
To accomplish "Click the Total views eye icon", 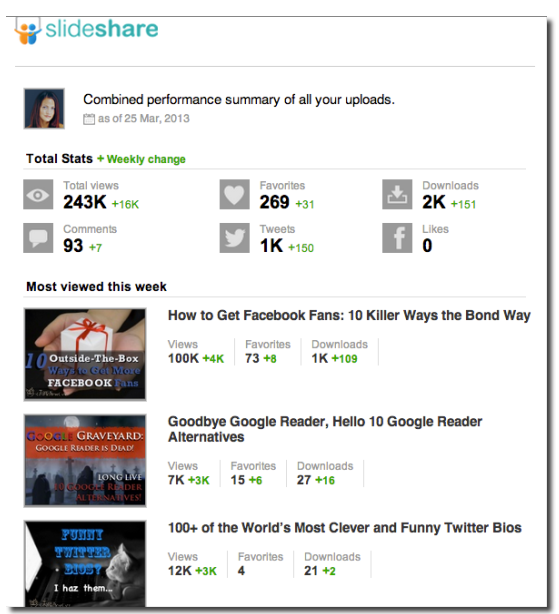I will click(x=38, y=195).
